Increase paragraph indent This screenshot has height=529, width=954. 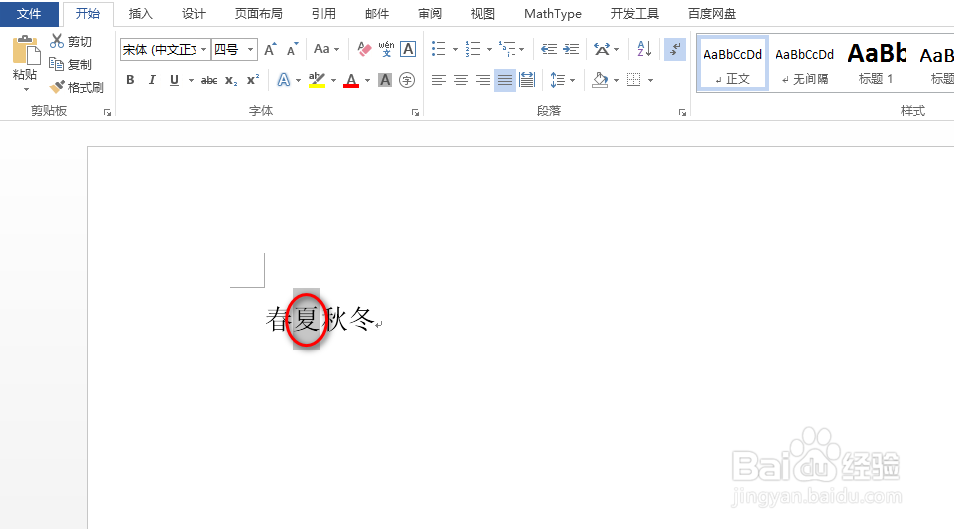pos(571,49)
